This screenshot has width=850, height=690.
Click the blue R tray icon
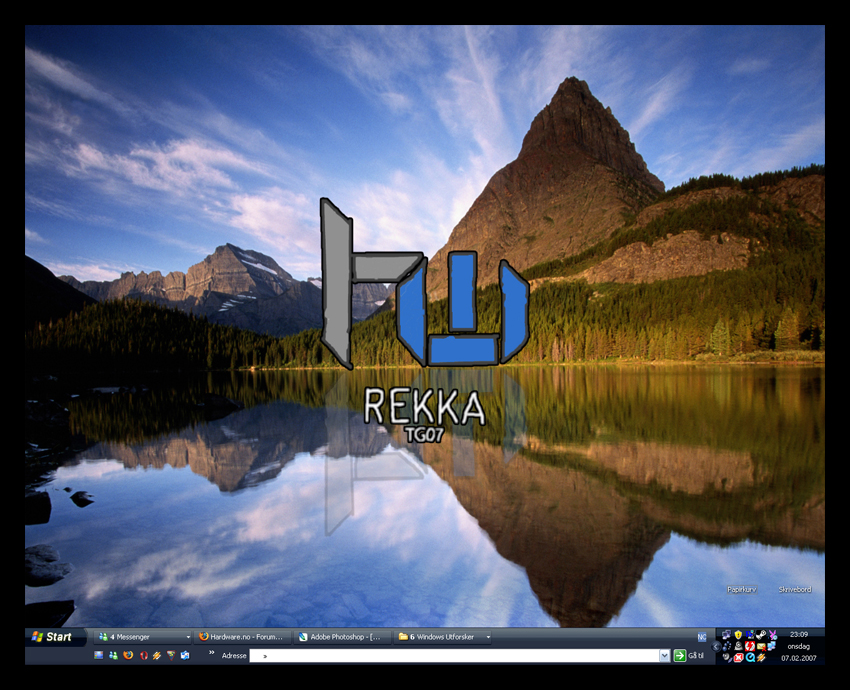[750, 635]
